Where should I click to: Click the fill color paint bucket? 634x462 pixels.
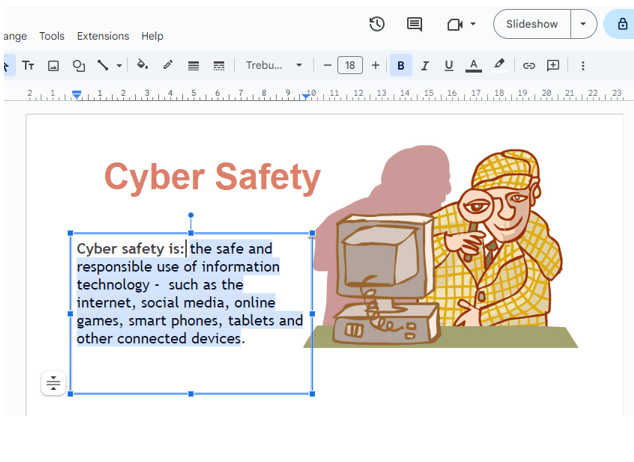(x=142, y=66)
